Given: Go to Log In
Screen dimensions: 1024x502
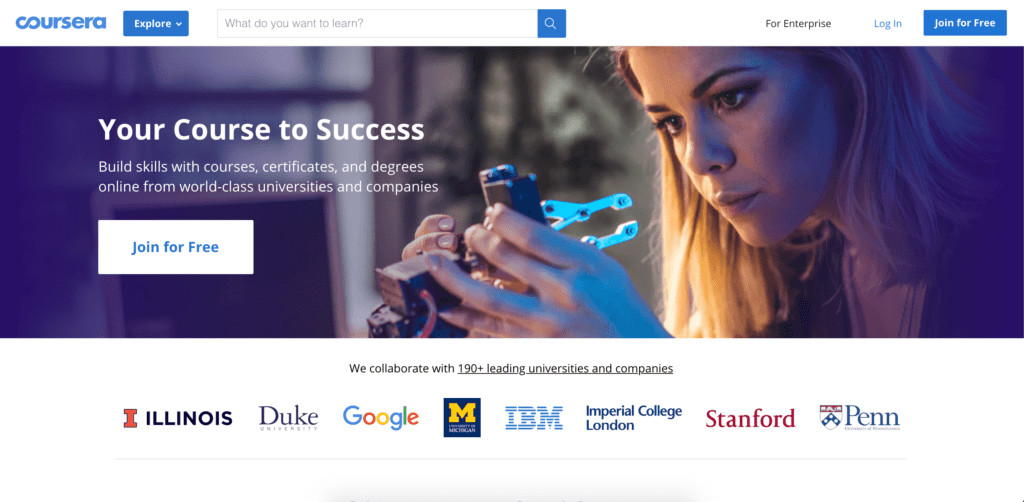Looking at the screenshot, I should [887, 23].
